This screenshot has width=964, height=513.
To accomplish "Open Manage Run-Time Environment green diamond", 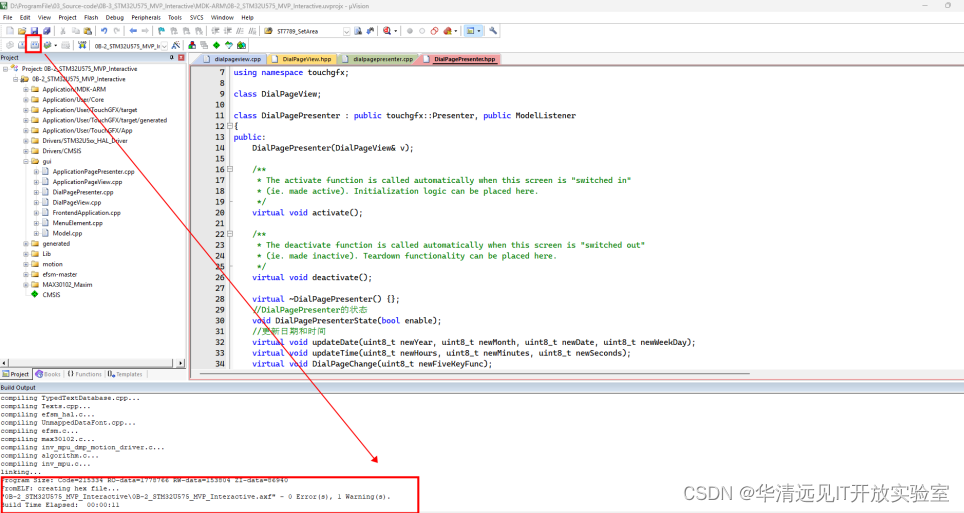I will pos(216,45).
